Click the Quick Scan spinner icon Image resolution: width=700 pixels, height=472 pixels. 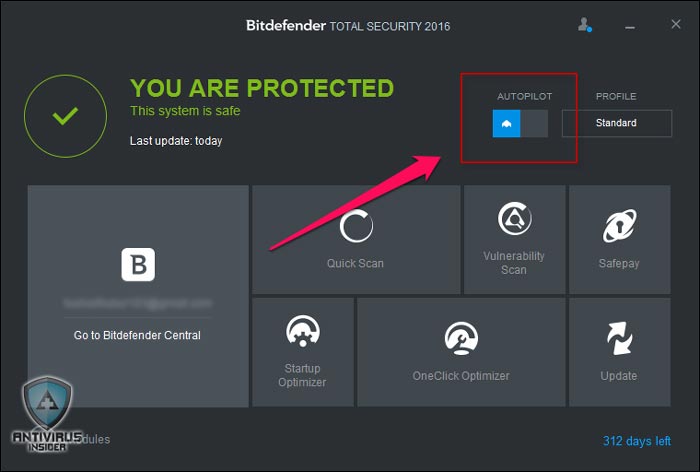356,226
